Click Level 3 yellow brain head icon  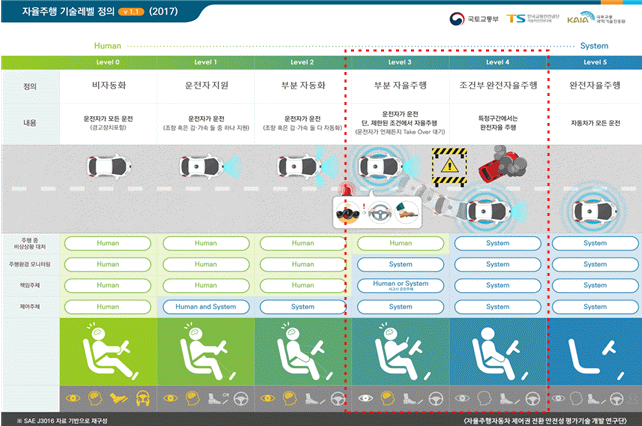pyautogui.click(x=387, y=398)
